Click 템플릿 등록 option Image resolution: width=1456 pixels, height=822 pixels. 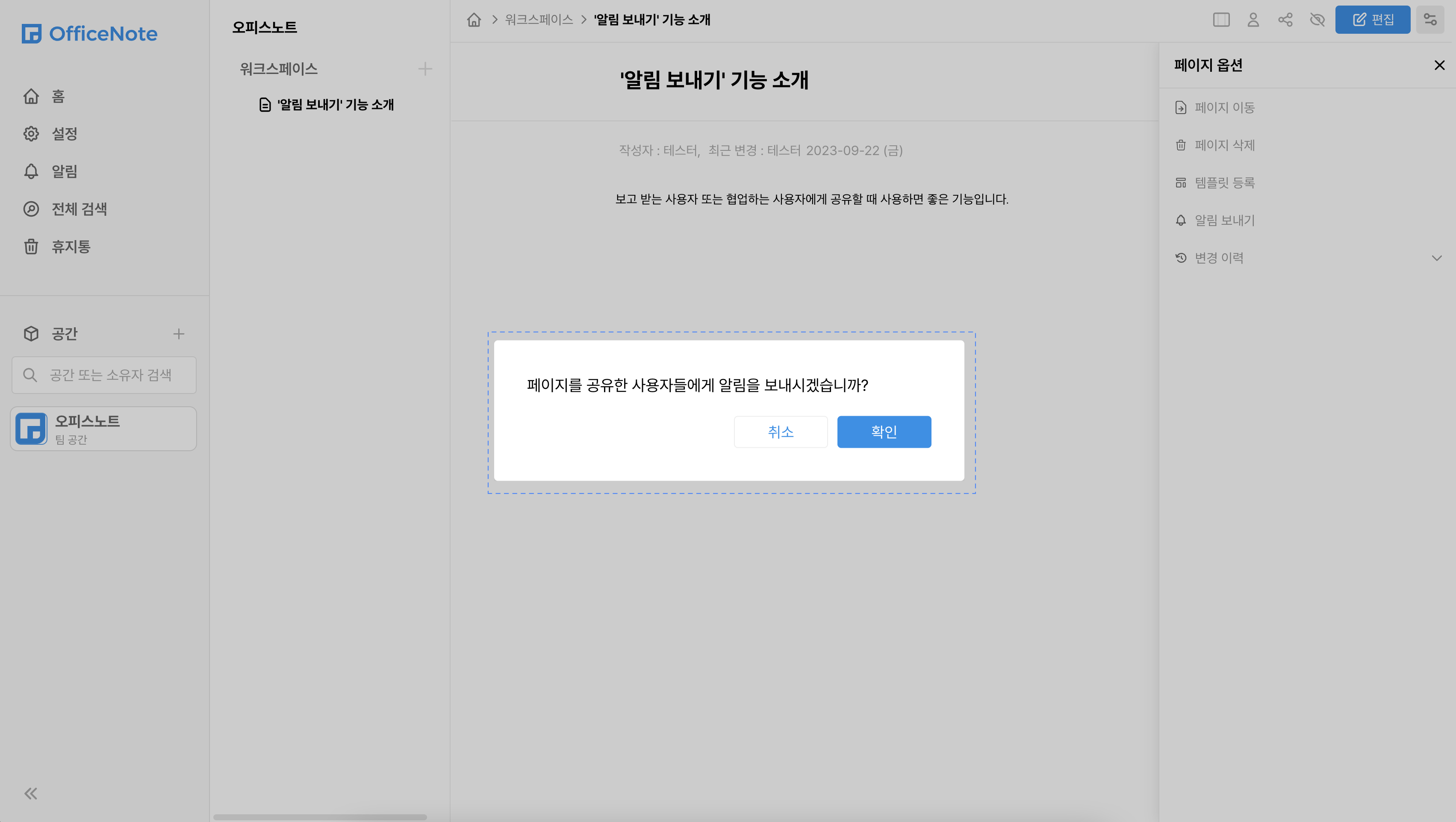coord(1224,182)
